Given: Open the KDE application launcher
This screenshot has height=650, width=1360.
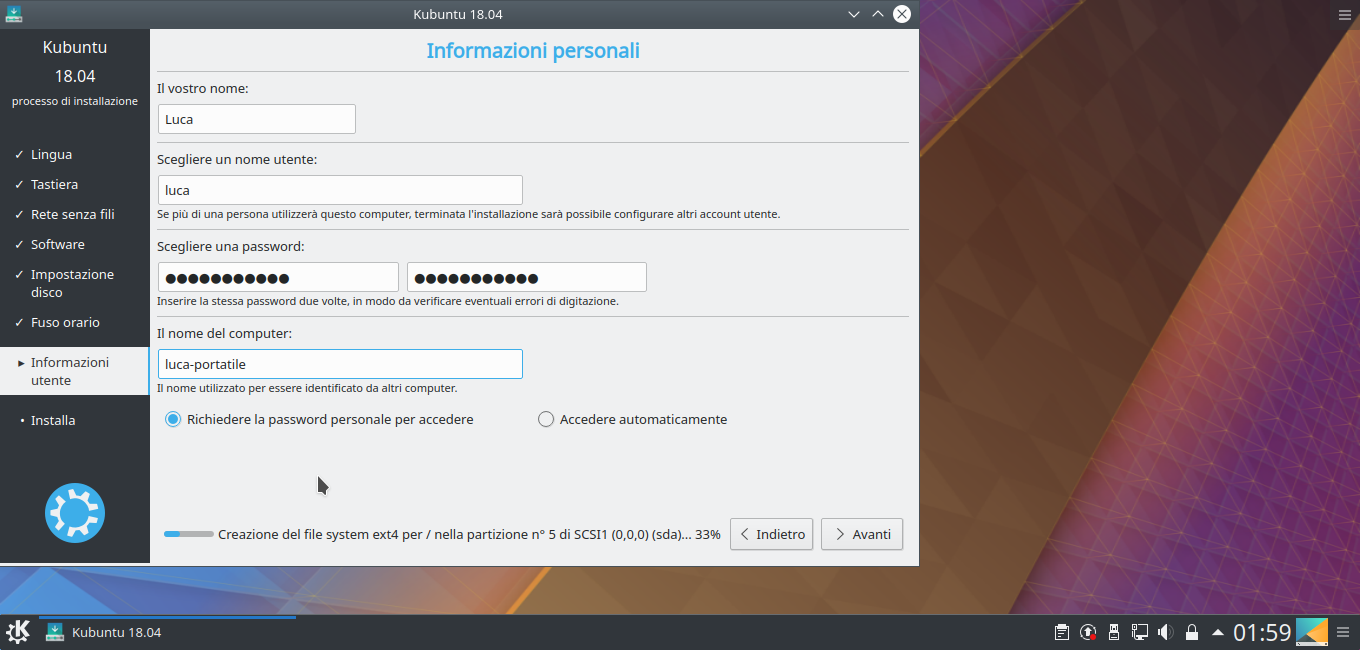Looking at the screenshot, I should coord(18,632).
